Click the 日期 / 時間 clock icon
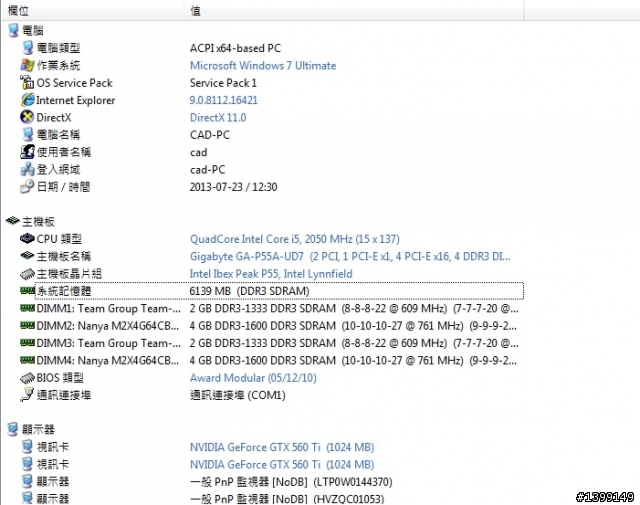 coord(27,187)
